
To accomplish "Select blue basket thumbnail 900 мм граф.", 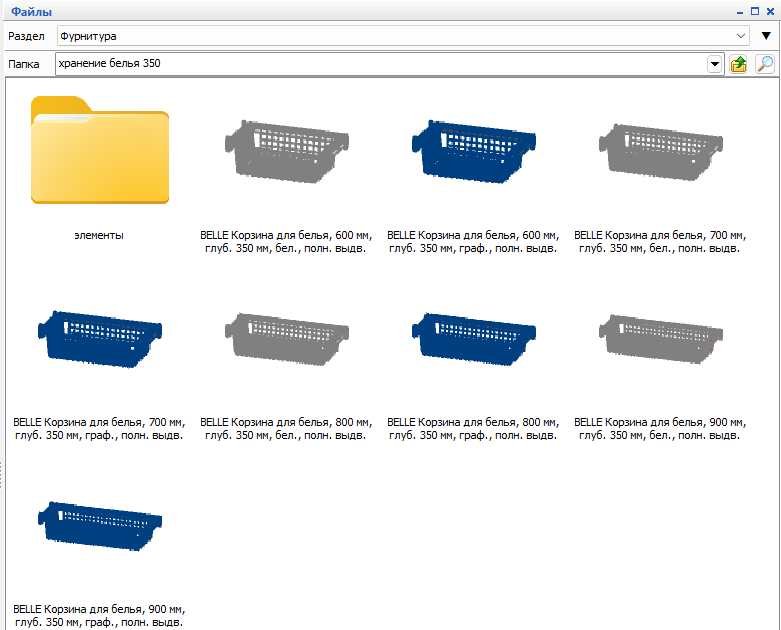I will [100, 525].
